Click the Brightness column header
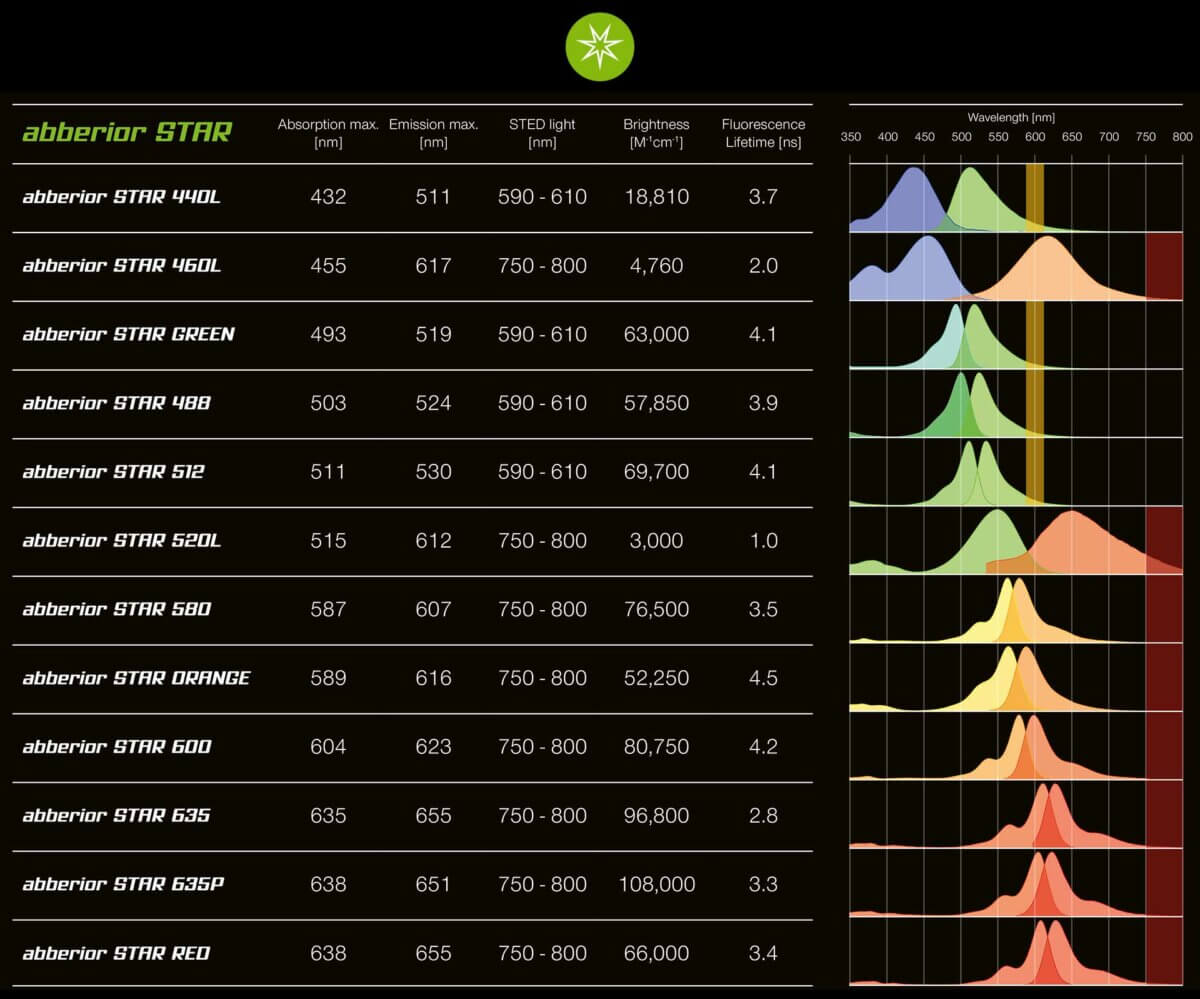Screen dimensions: 1200x999 click(x=656, y=131)
